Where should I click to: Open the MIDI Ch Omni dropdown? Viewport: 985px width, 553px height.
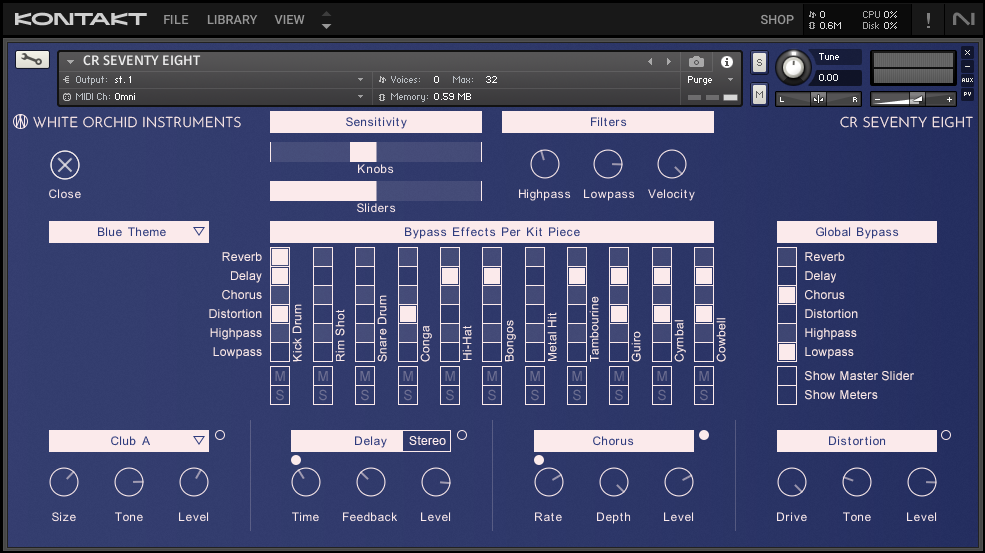tap(214, 97)
